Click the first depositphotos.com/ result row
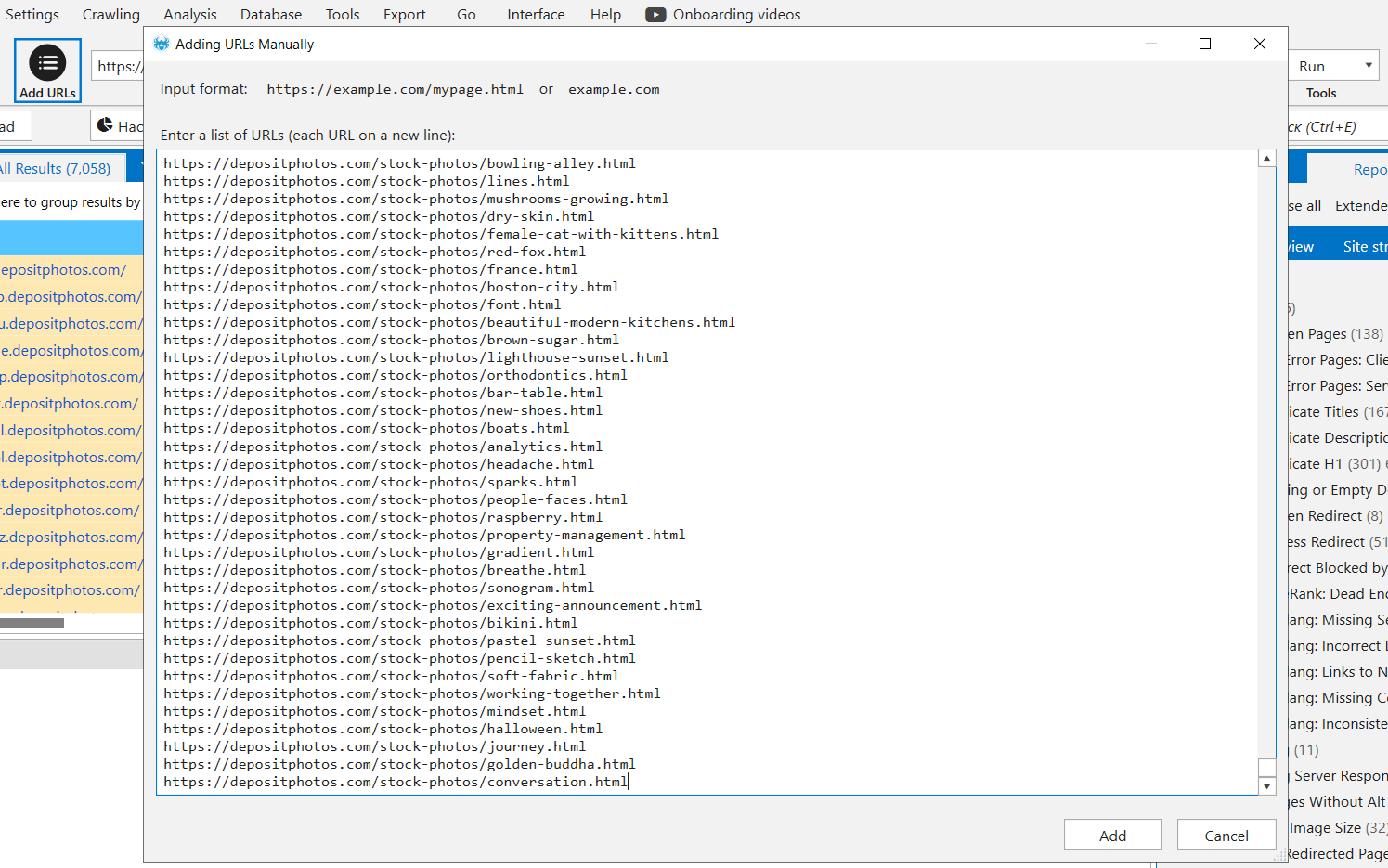This screenshot has width=1388, height=868. 63,269
